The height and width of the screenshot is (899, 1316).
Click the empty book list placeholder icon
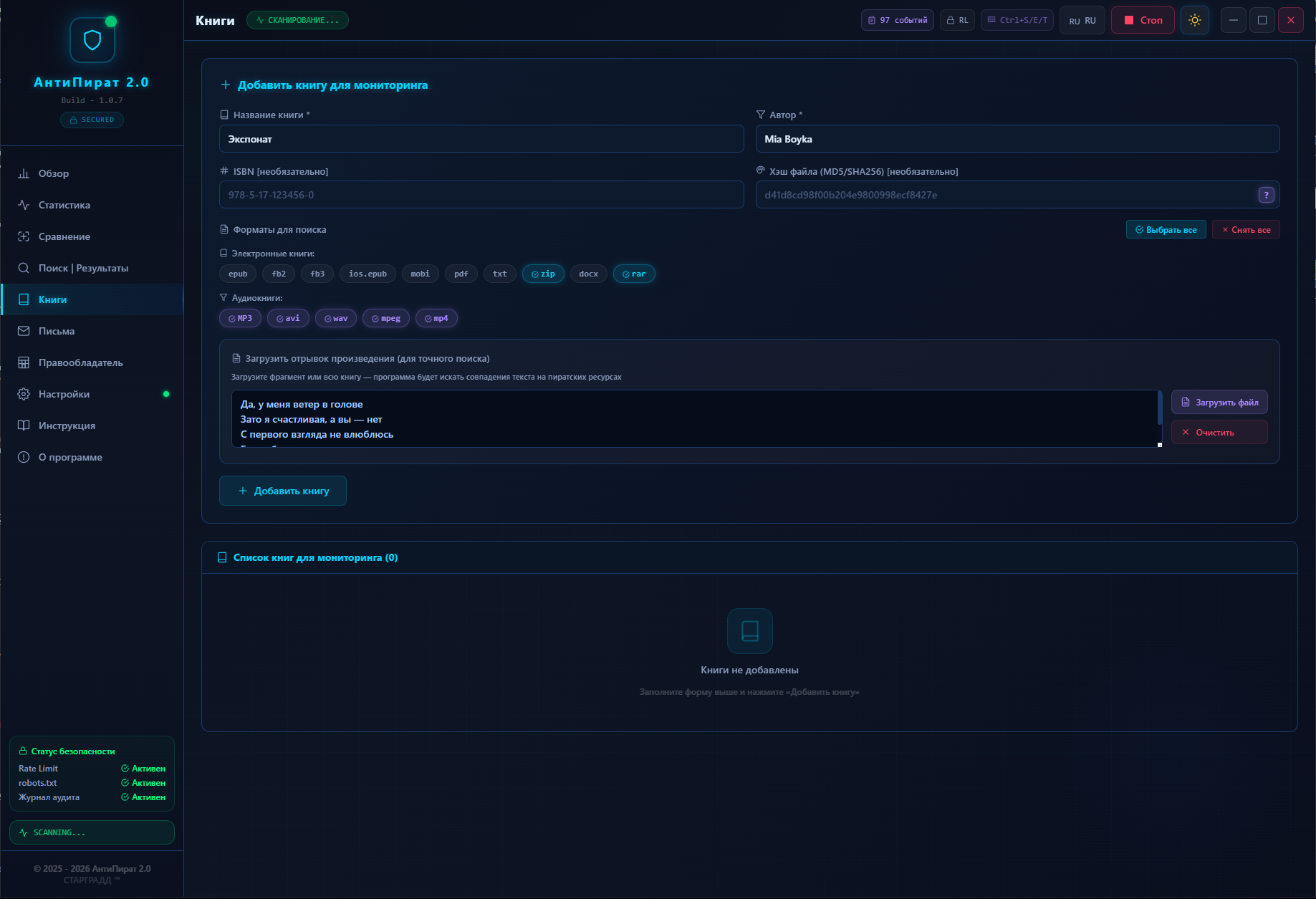[x=750, y=631]
